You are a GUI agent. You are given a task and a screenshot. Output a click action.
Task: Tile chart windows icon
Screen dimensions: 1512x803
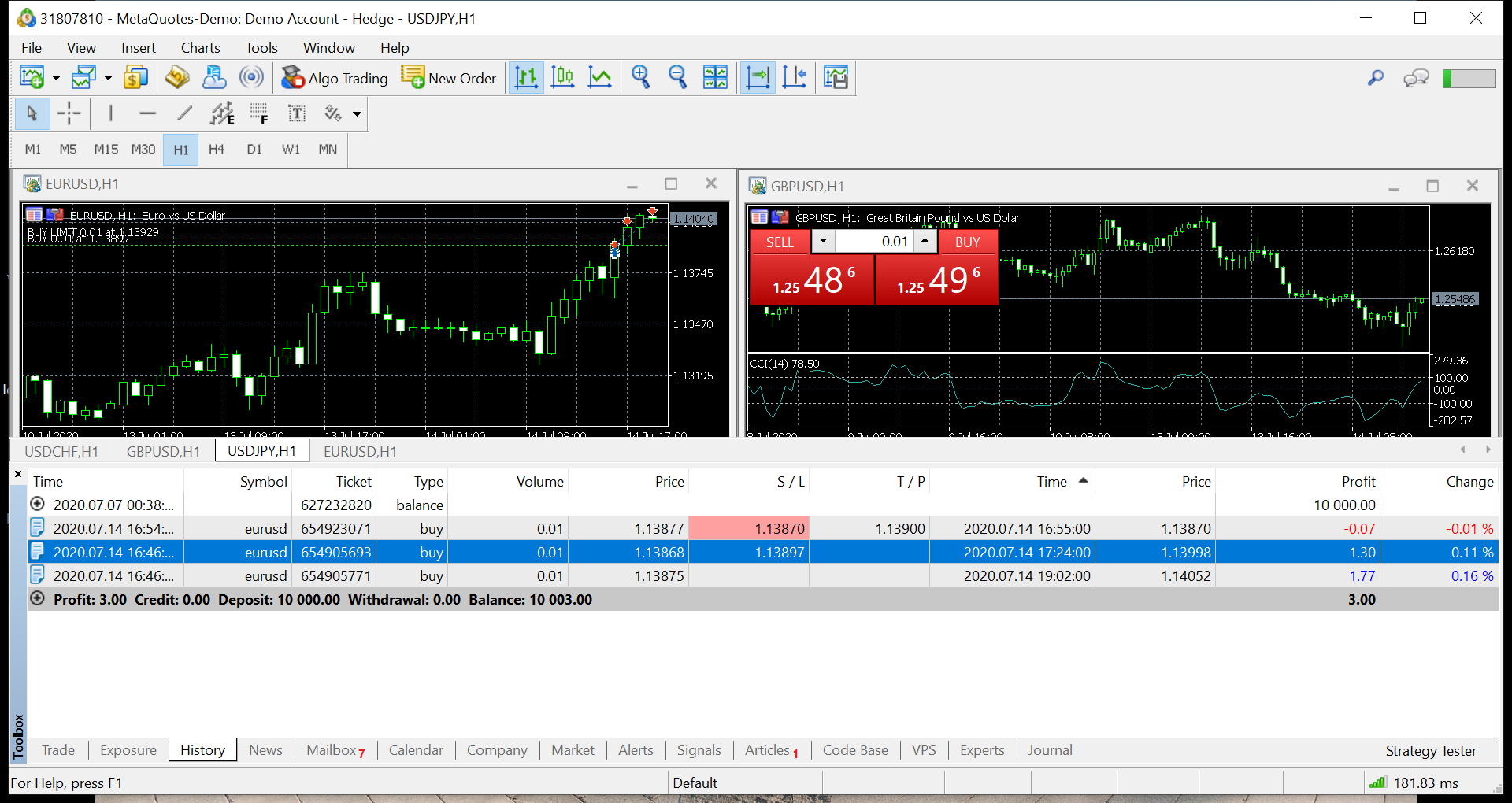[x=715, y=77]
